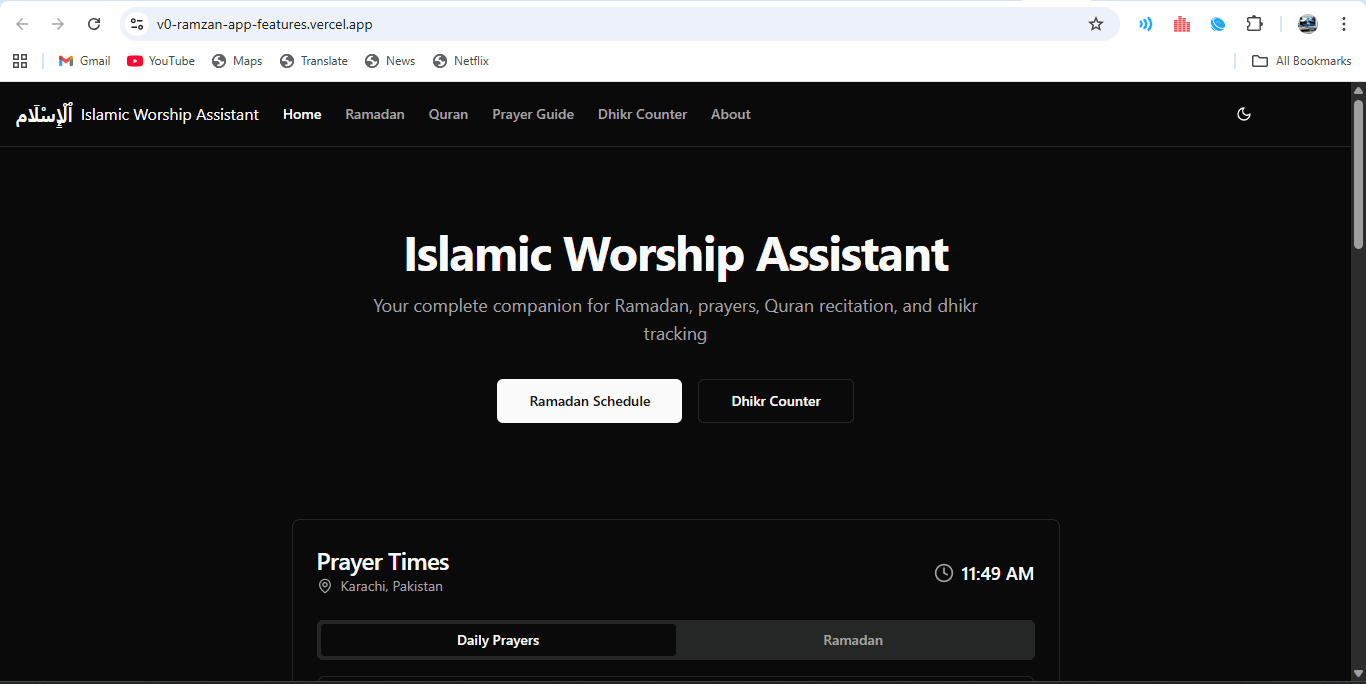Click the red bar-chart extension icon
1366x684 pixels.
(1182, 24)
